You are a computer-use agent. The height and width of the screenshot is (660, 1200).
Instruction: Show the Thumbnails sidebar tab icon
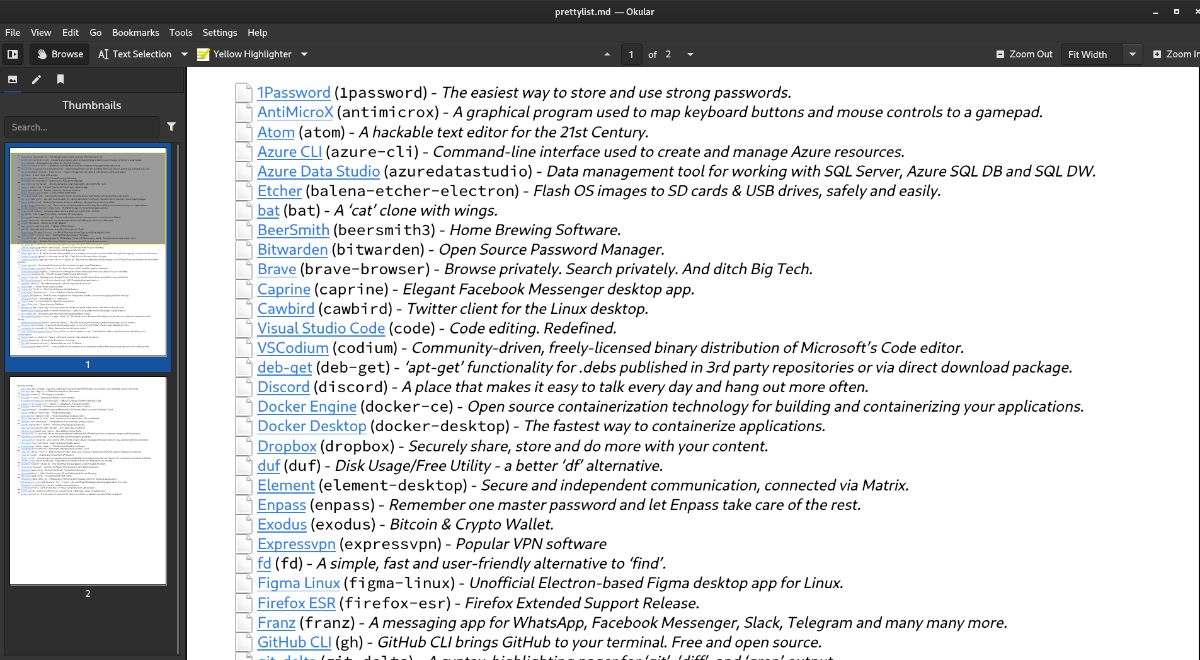click(x=13, y=79)
